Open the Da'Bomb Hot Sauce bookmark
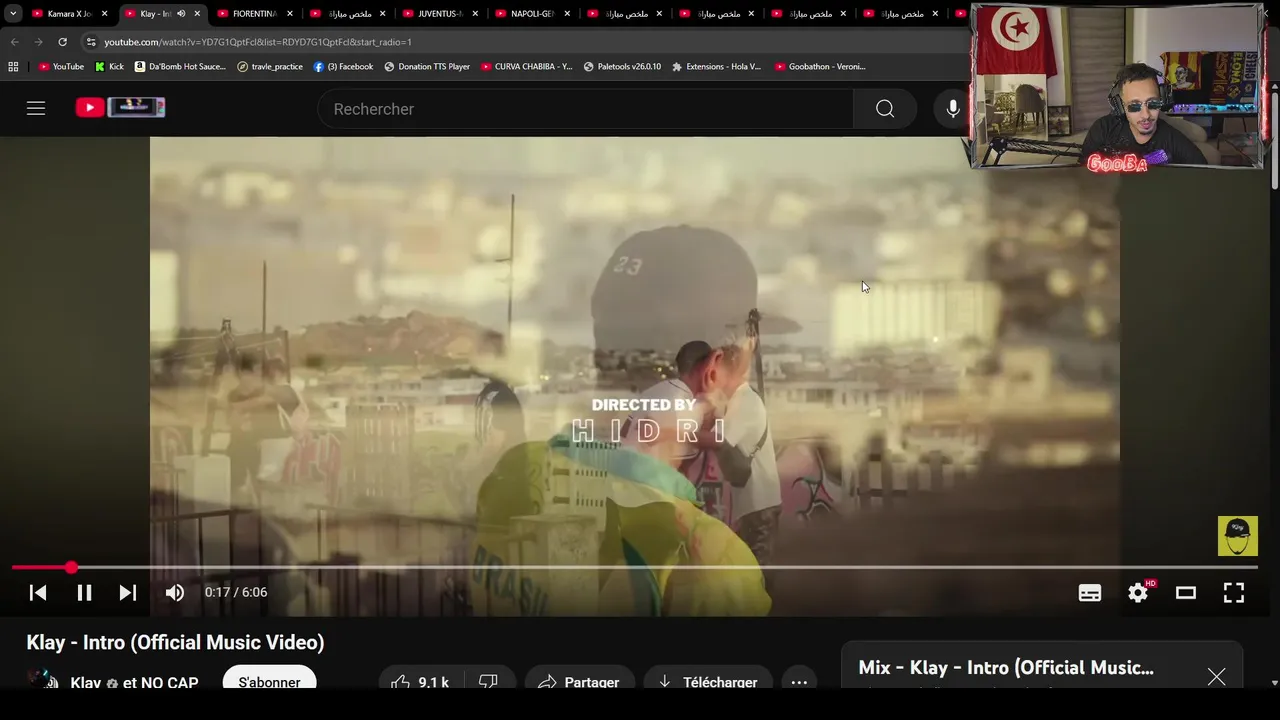Viewport: 1280px width, 720px height. (x=180, y=67)
